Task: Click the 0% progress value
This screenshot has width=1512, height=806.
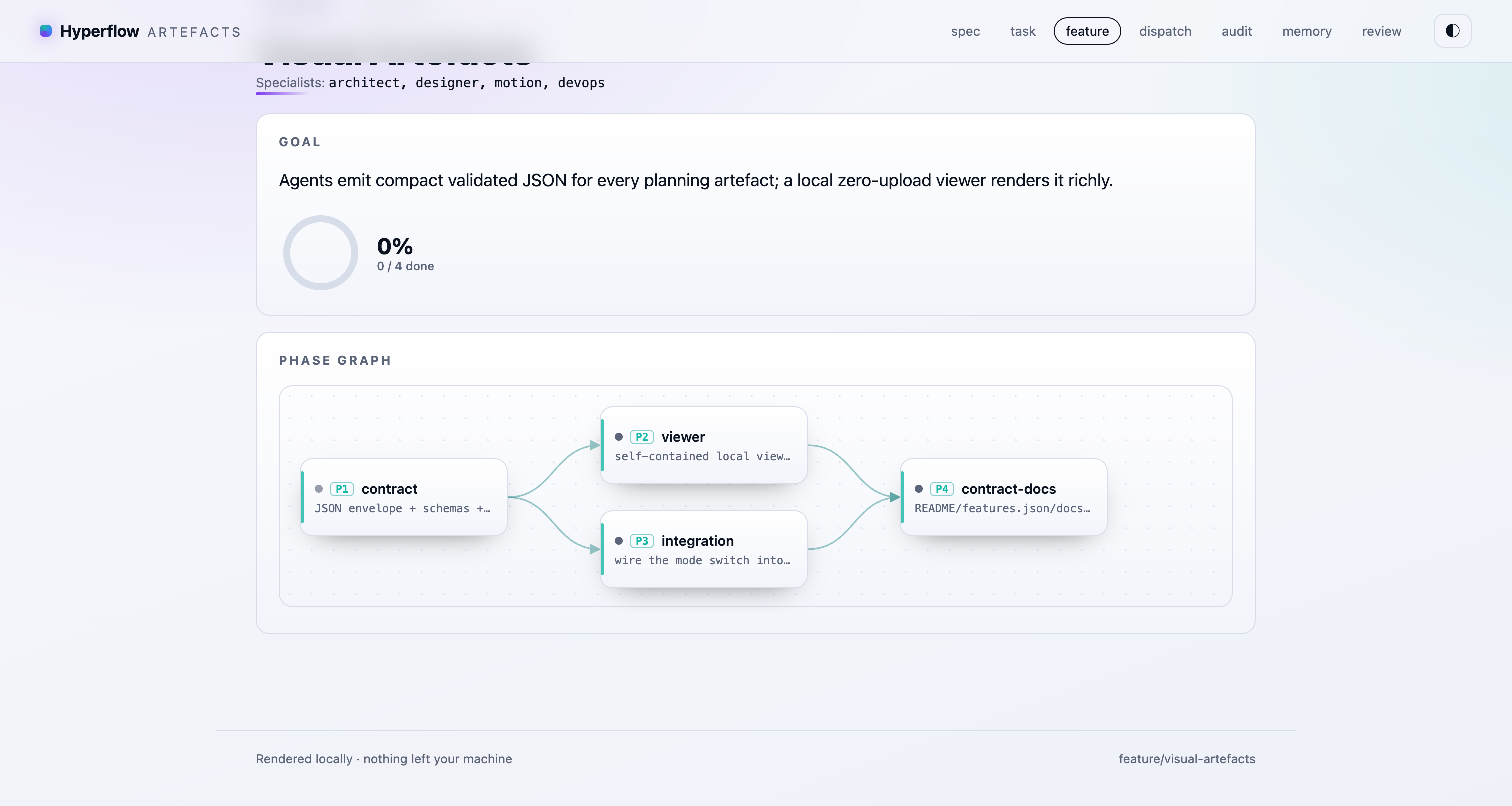Action: click(395, 246)
